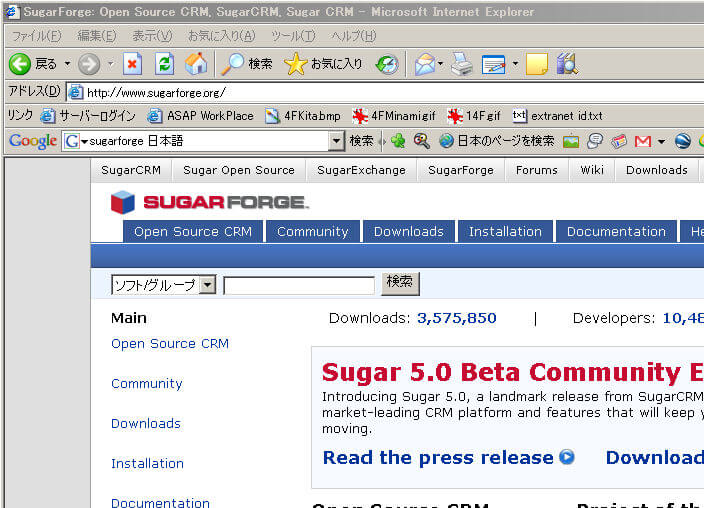
Task: Switch to the Installation navigation tab
Action: (x=505, y=231)
